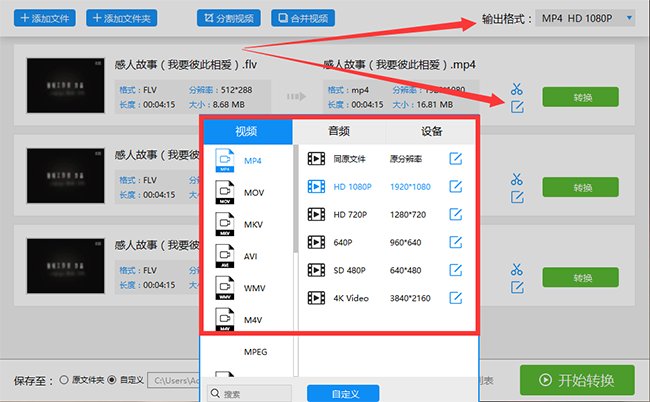Screen dimensions: 650x402
Task: Select the 640P film icon
Action: pos(316,242)
